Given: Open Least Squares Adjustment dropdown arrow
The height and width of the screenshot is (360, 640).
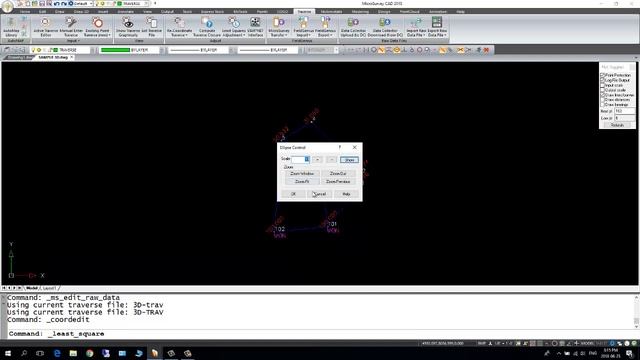Looking at the screenshot, I should pyautogui.click(x=244, y=36).
